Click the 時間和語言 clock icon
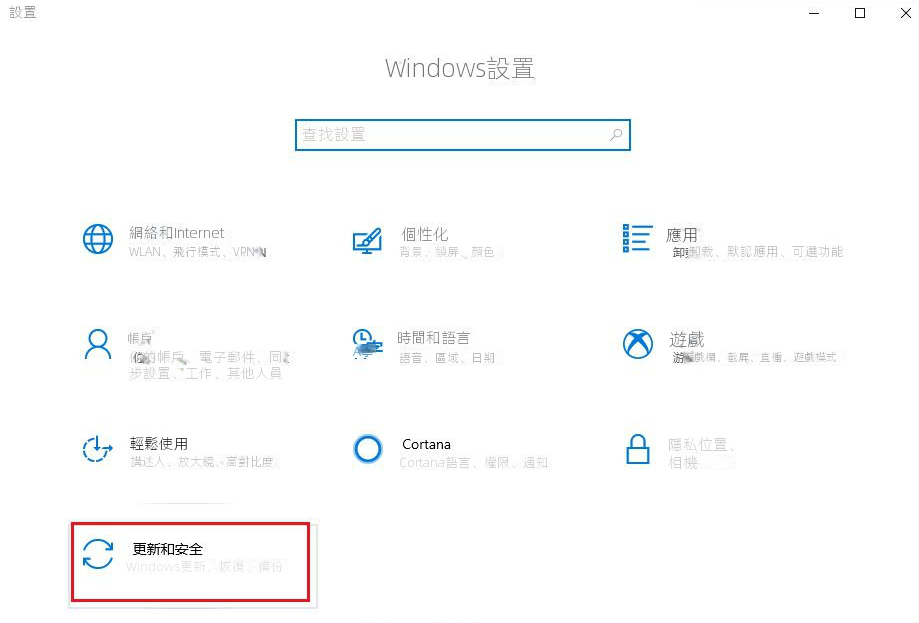Image resolution: width=919 pixels, height=623 pixels. click(x=367, y=343)
